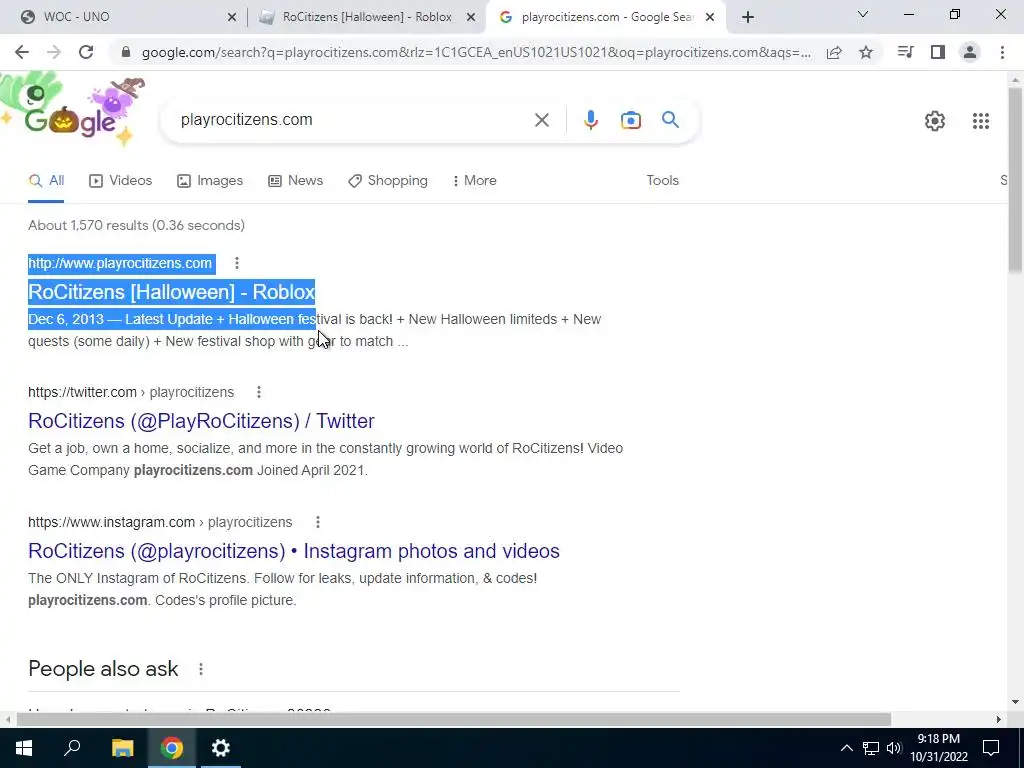Click the http://www.playrocitizens.com URL text
This screenshot has height=768, width=1024.
pyautogui.click(x=120, y=263)
